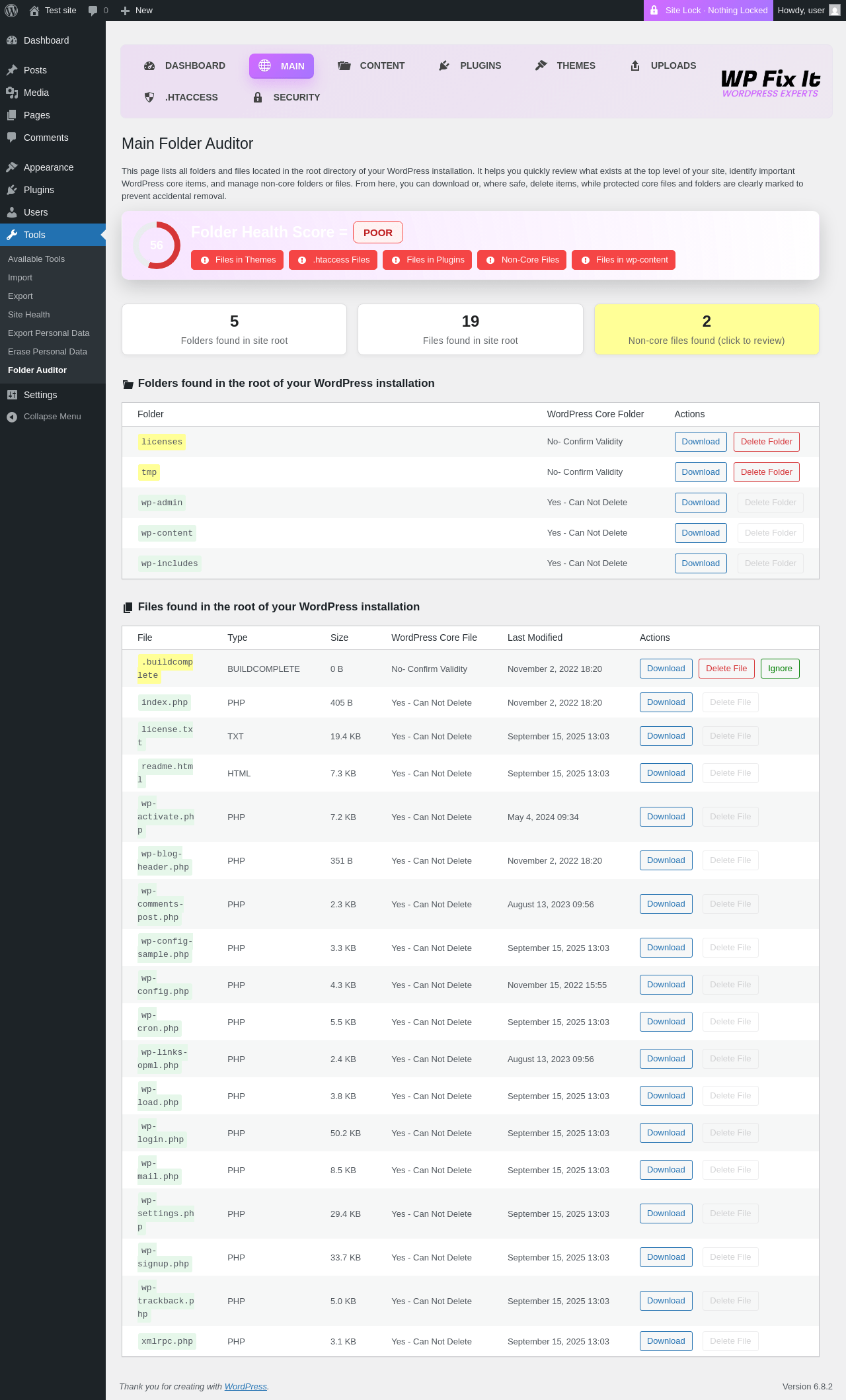
Task: Delete the licenses folder
Action: click(767, 442)
